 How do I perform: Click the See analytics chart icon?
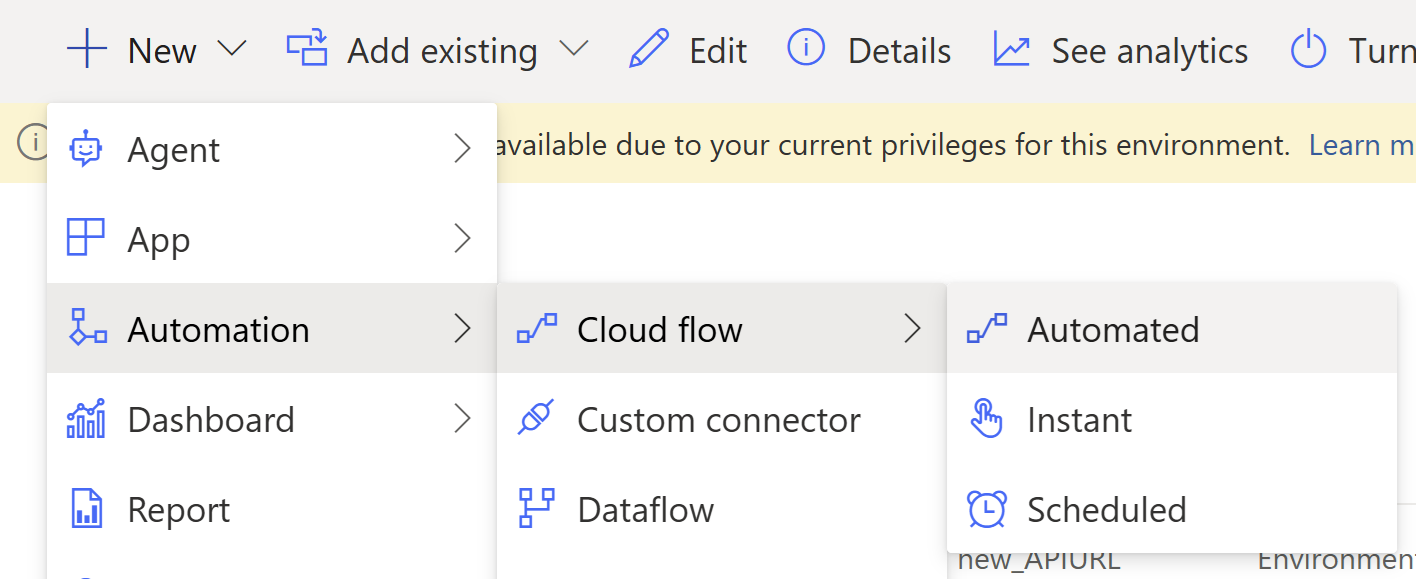pos(1011,49)
